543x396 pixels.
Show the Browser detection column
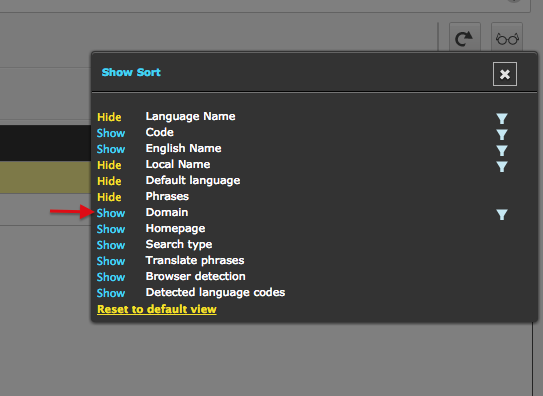[x=111, y=277]
